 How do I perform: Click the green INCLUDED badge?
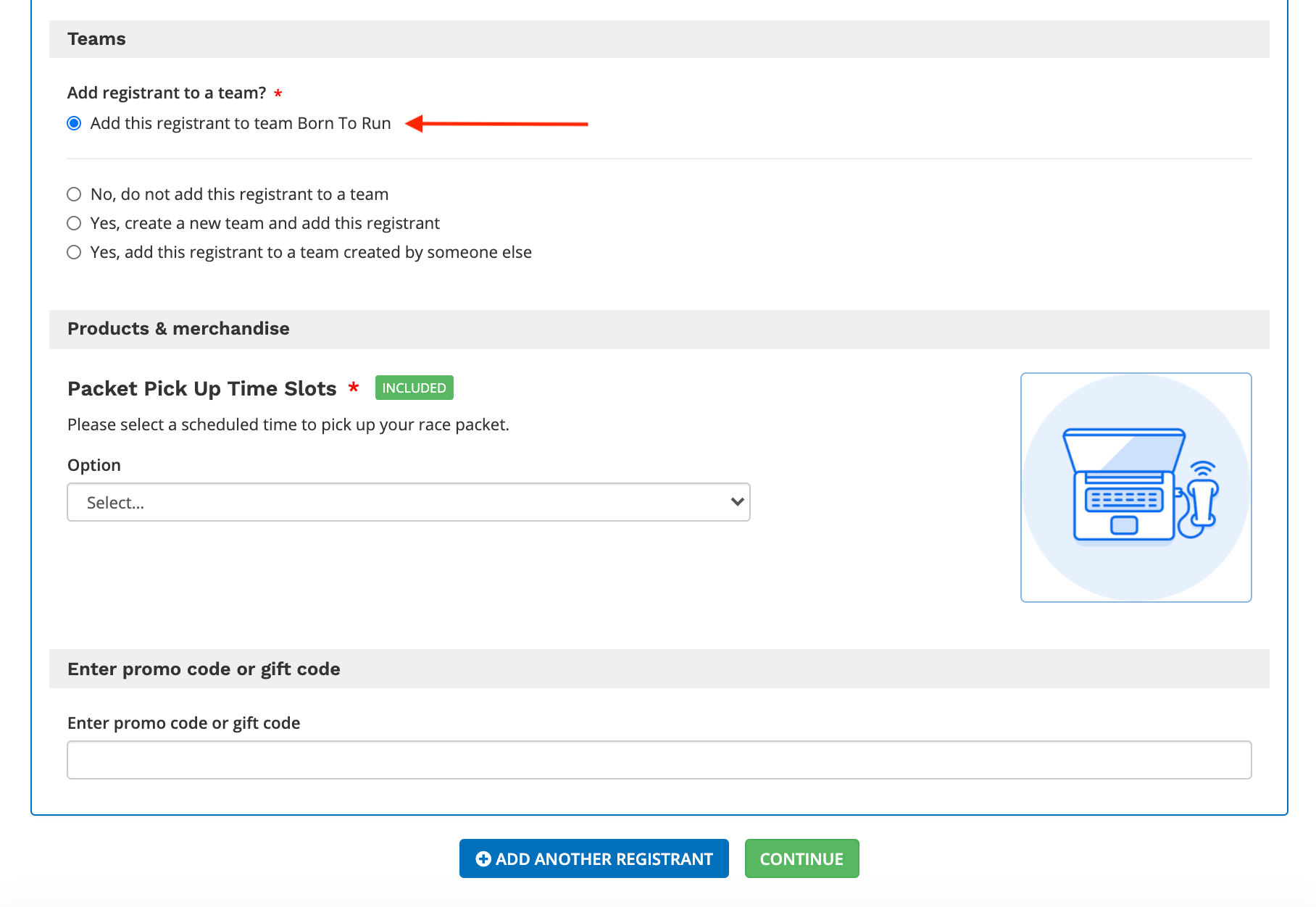414,388
